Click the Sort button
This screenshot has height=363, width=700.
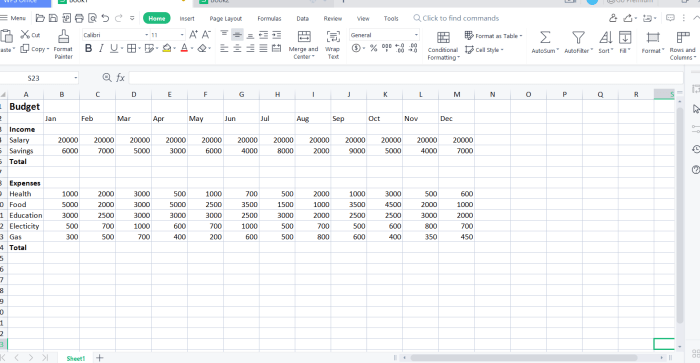606,42
